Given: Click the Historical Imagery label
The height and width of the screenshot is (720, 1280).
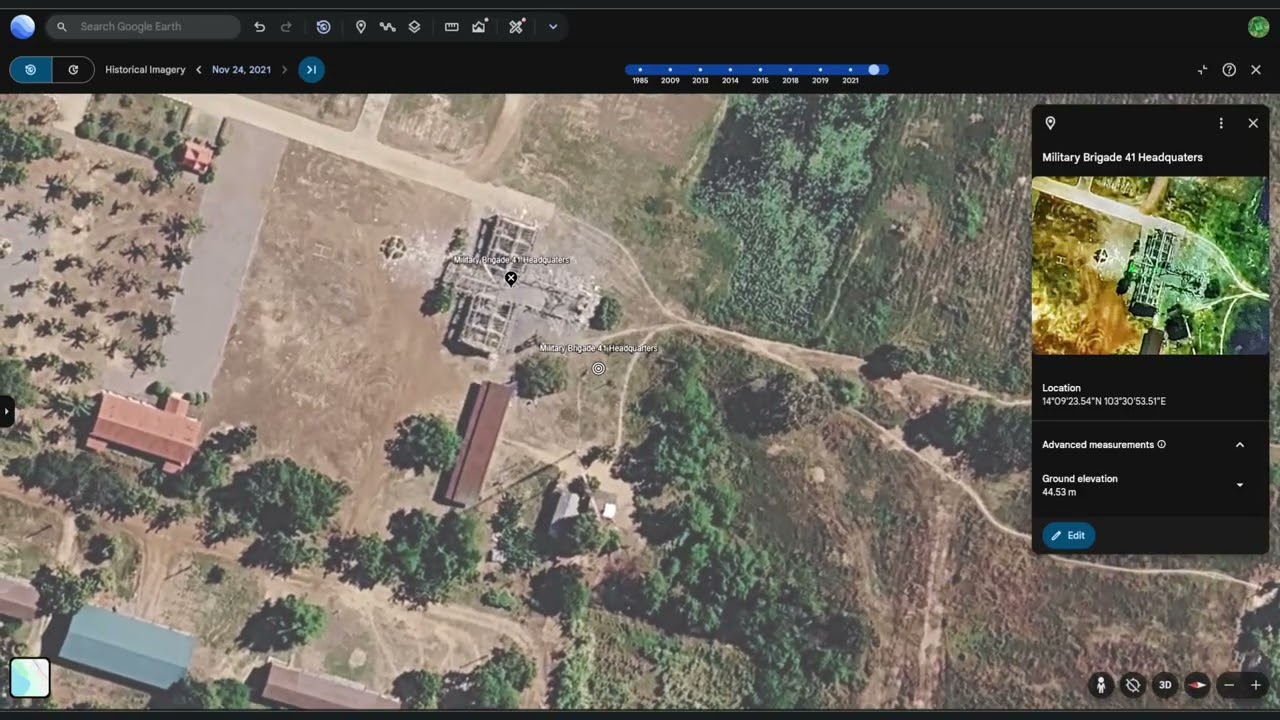Looking at the screenshot, I should click(x=145, y=70).
